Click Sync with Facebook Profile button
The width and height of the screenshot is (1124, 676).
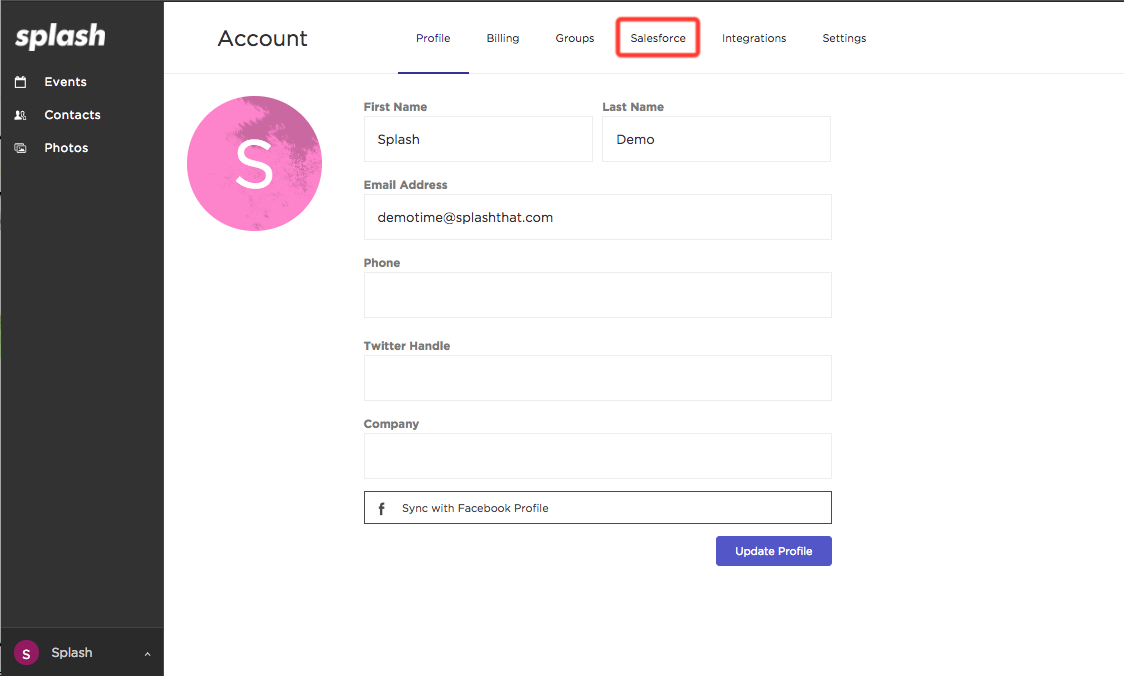(x=598, y=508)
